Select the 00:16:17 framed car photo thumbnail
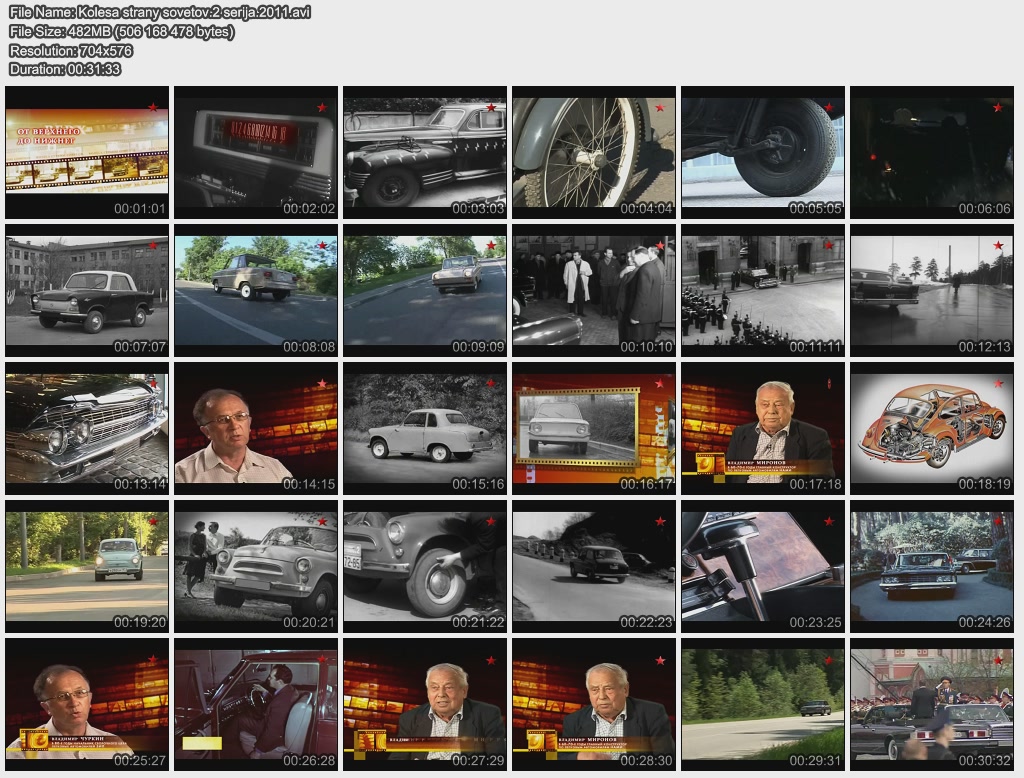This screenshot has width=1024, height=778. coord(594,428)
